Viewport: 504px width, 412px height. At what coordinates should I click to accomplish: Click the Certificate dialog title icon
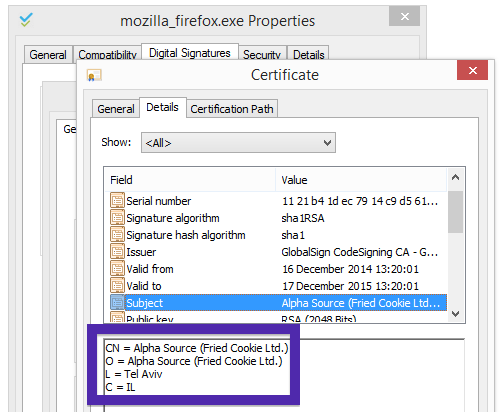94,75
